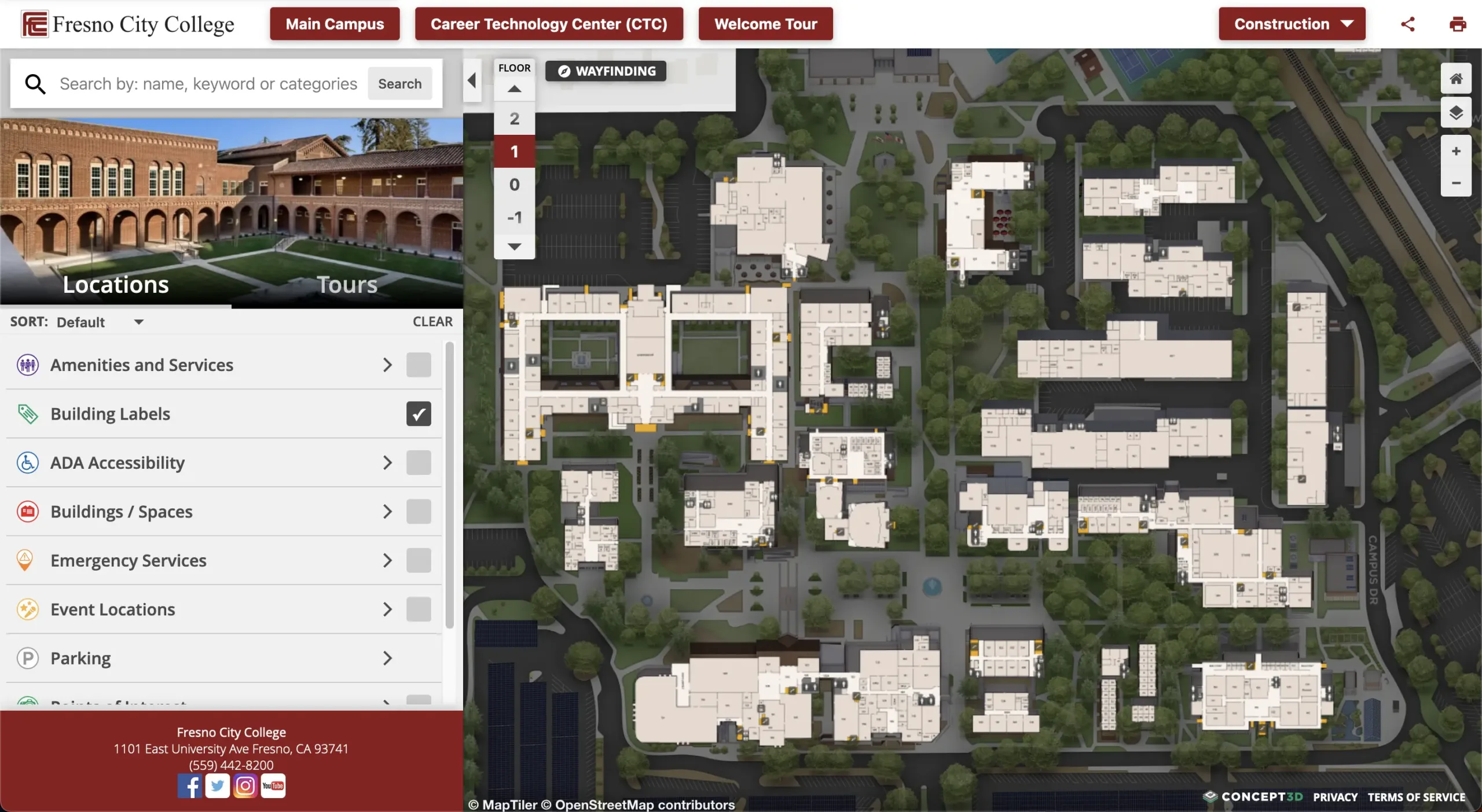Click the Fresno City College logo

pyautogui.click(x=128, y=24)
